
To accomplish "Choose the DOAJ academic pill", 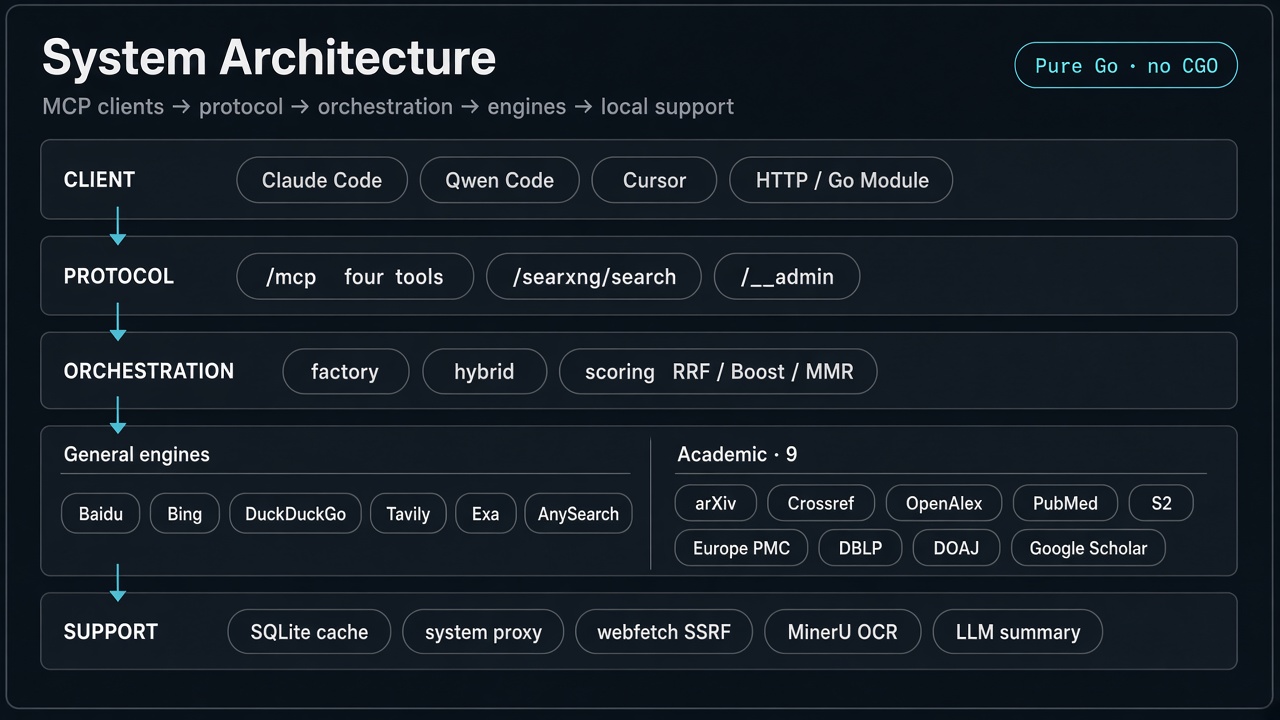I will [956, 548].
